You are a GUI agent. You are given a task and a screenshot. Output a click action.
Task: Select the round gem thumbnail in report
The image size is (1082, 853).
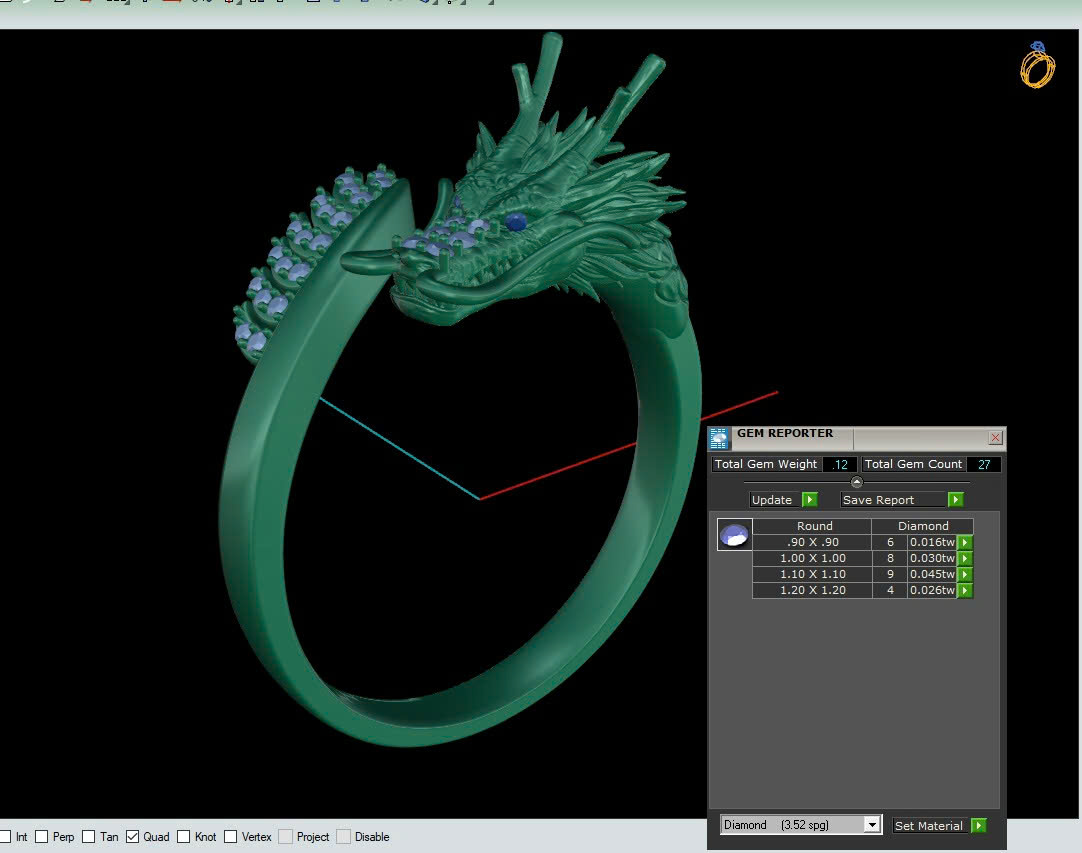pos(735,535)
